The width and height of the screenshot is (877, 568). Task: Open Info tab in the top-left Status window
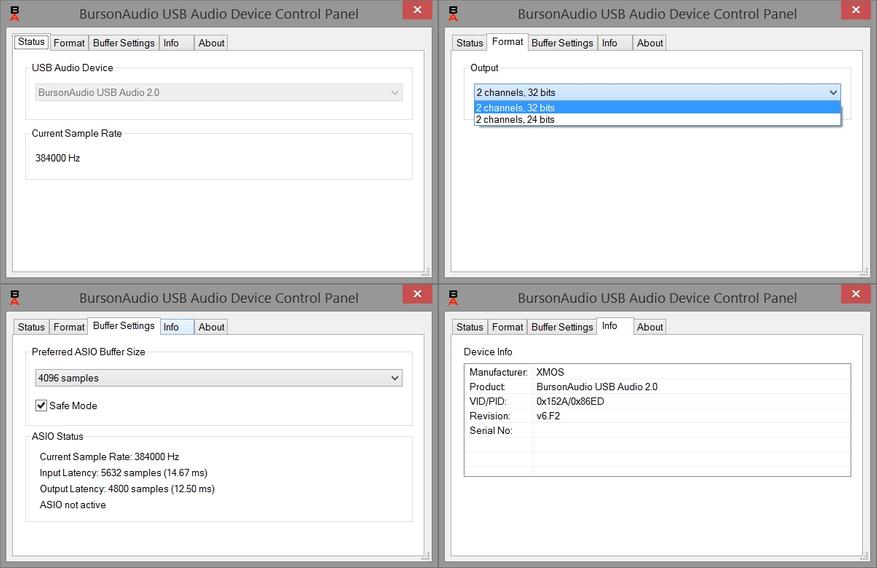coord(177,43)
